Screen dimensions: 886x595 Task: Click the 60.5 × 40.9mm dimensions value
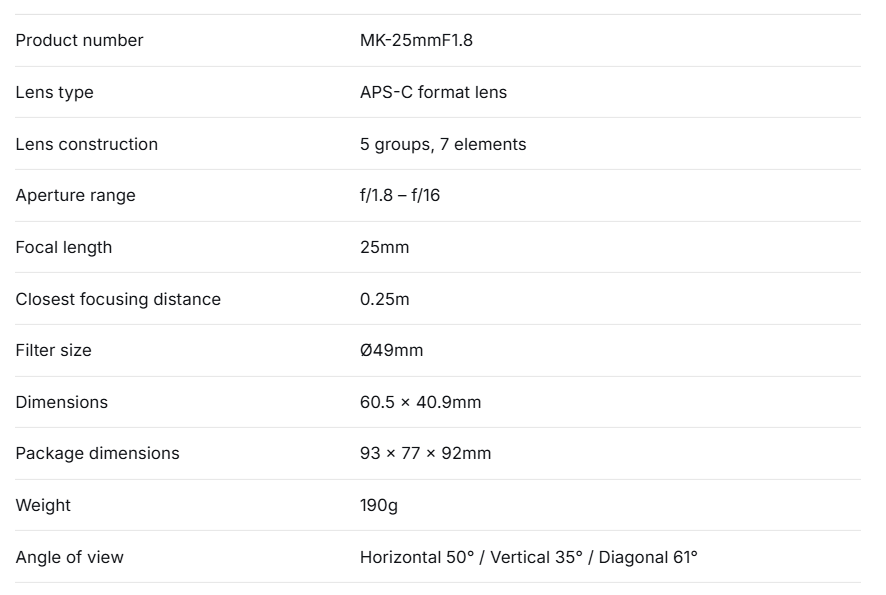pos(420,403)
